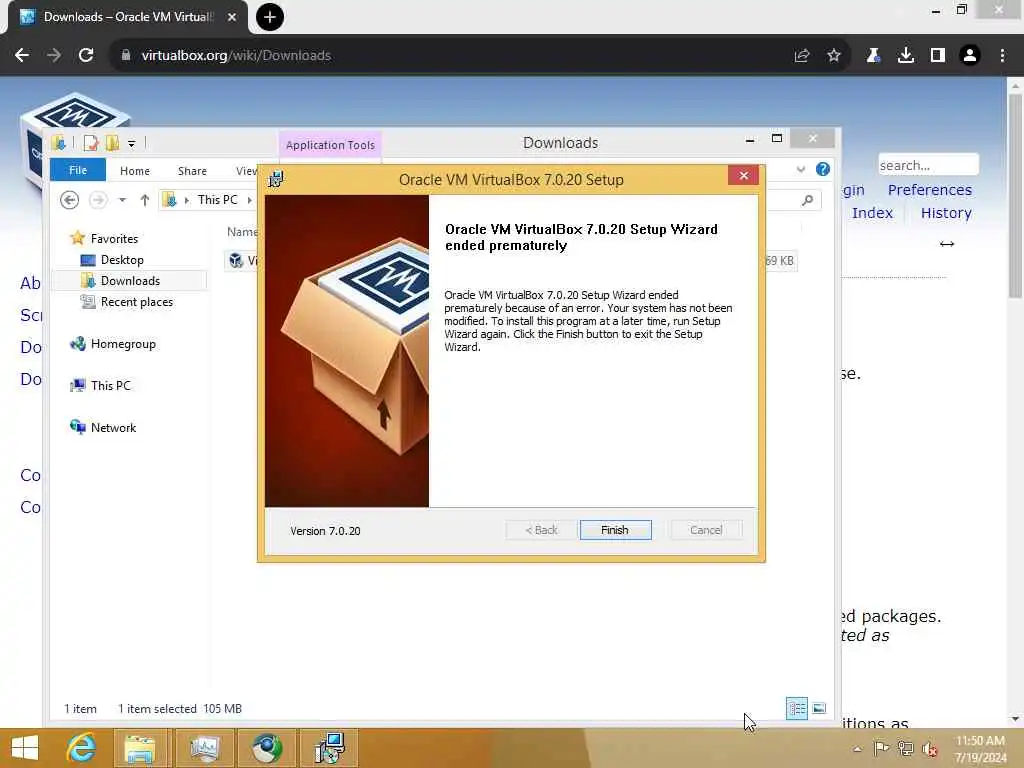Show Chrome downloads tray icon
The height and width of the screenshot is (768, 1024).
[x=906, y=56]
